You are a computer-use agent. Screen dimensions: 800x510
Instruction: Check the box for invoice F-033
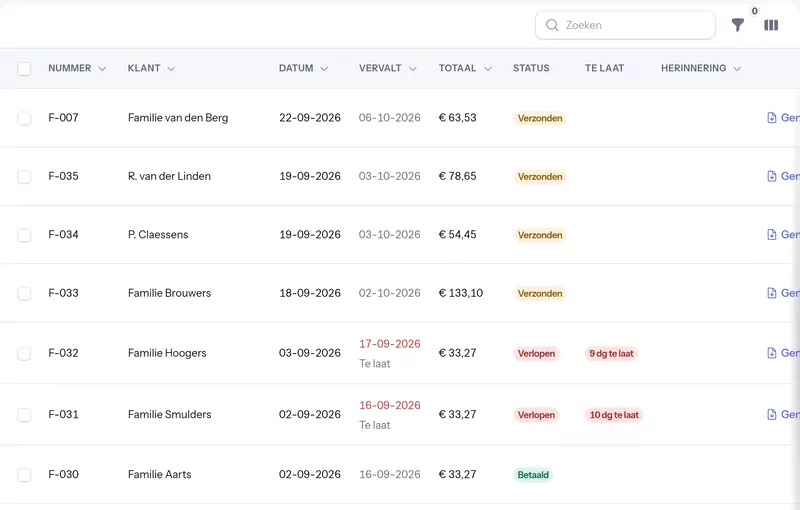point(24,293)
